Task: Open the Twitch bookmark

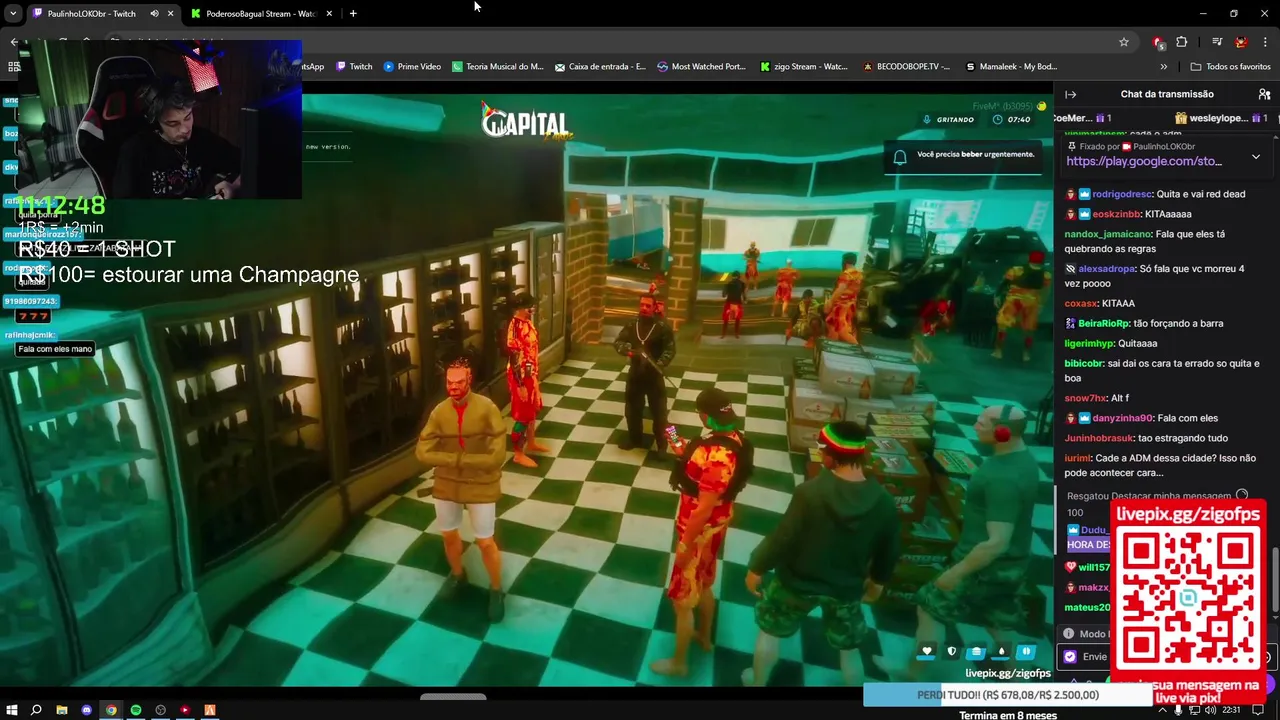Action: tap(354, 67)
